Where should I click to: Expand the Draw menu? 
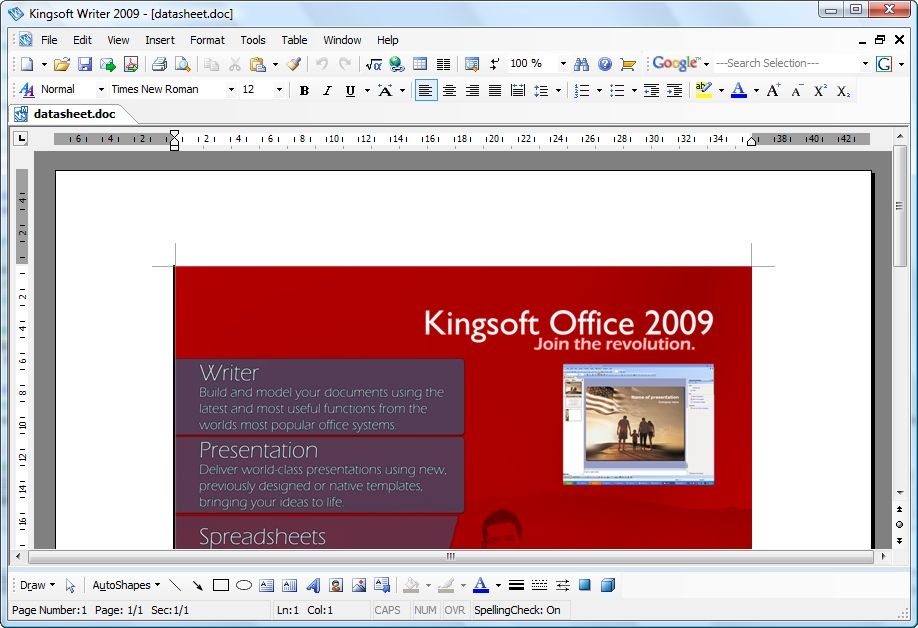tap(37, 585)
